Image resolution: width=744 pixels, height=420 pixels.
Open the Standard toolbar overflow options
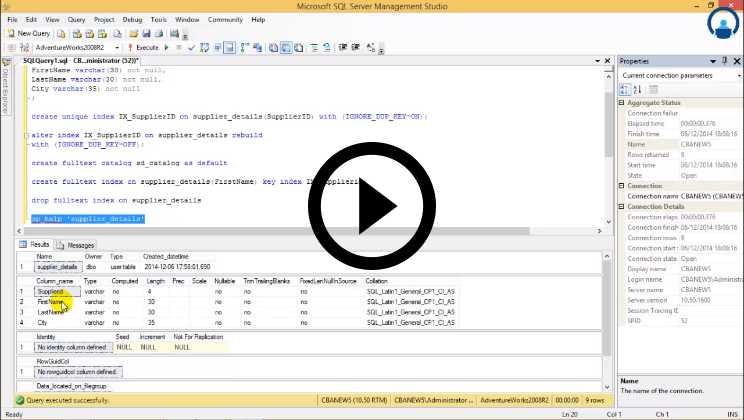pyautogui.click(x=186, y=36)
